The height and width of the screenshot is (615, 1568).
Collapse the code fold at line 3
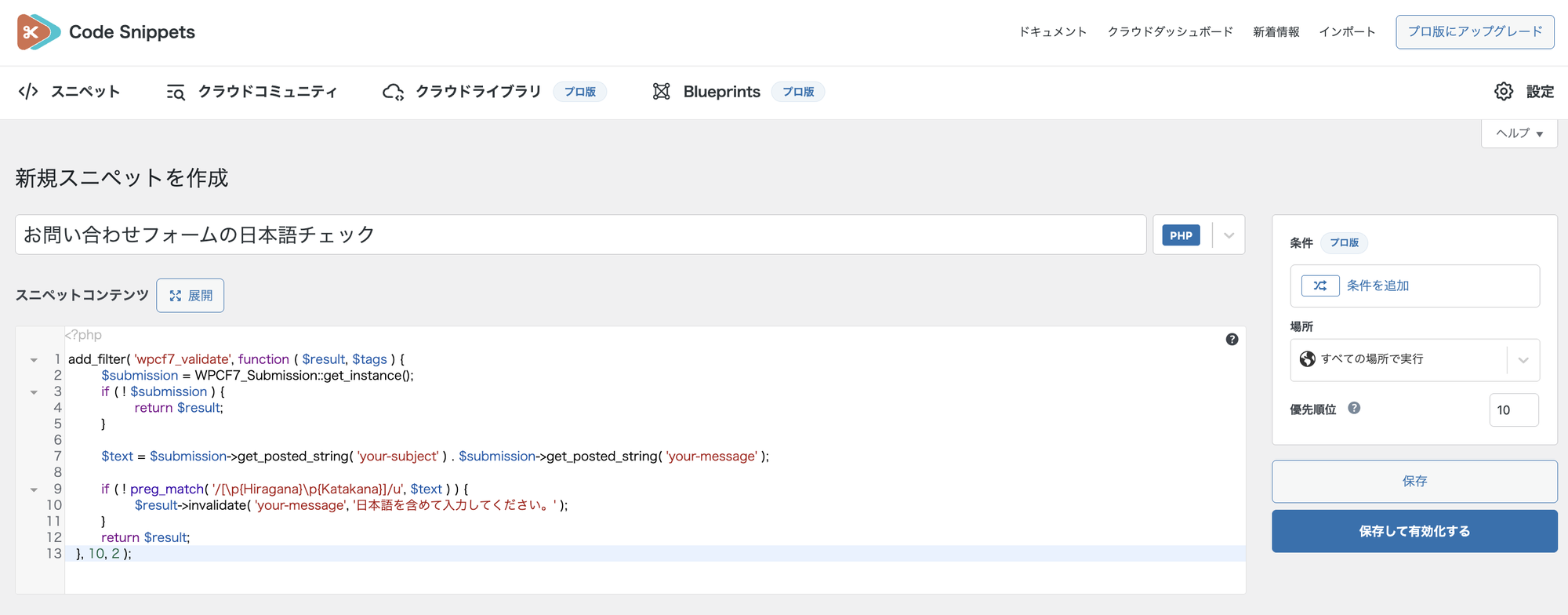point(34,392)
